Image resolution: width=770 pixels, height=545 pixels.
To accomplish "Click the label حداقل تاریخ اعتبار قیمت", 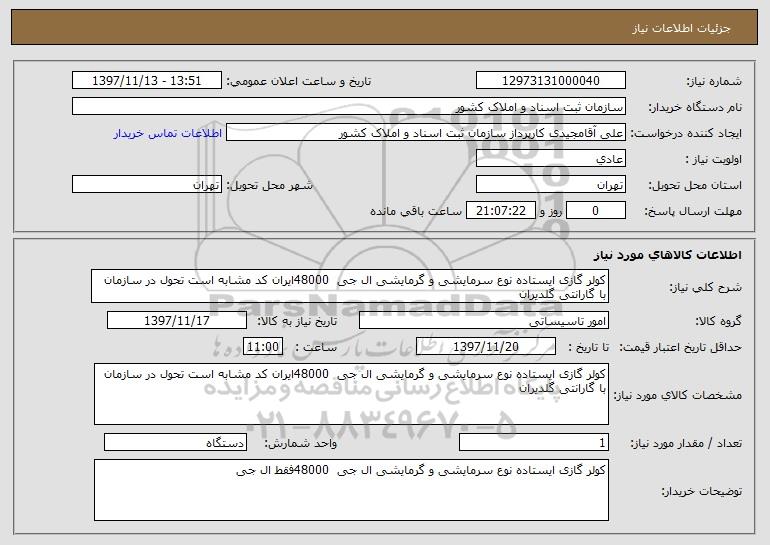I will (681, 347).
